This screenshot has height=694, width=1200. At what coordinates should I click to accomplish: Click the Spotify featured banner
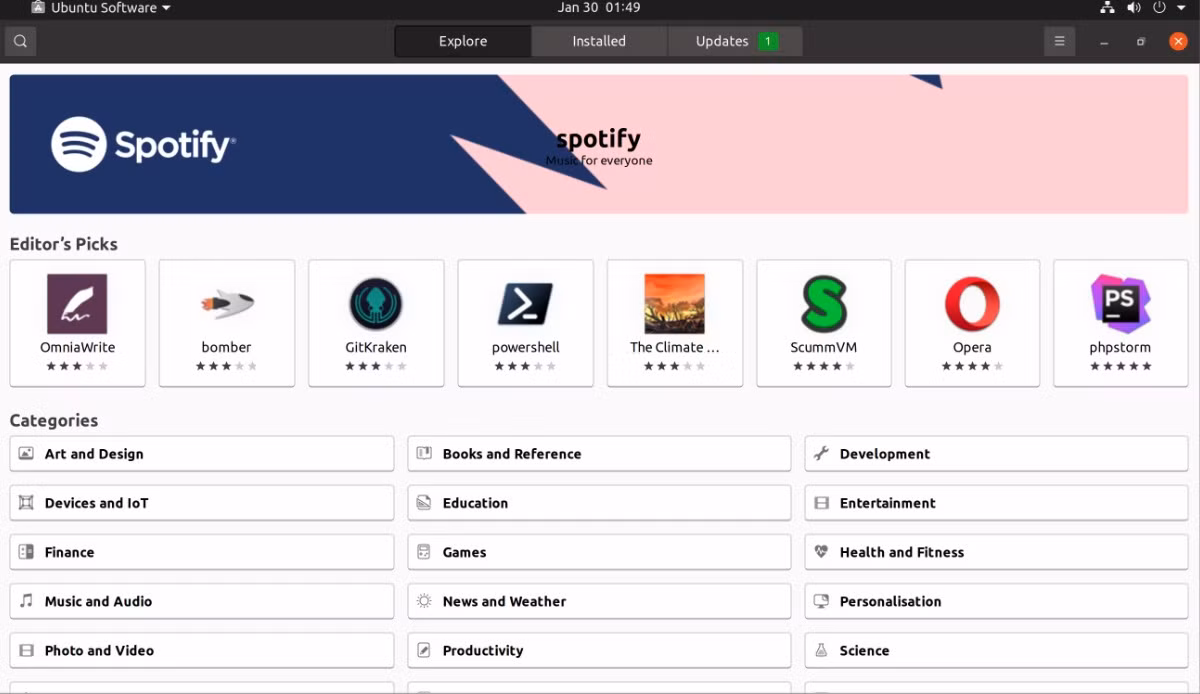click(x=600, y=144)
